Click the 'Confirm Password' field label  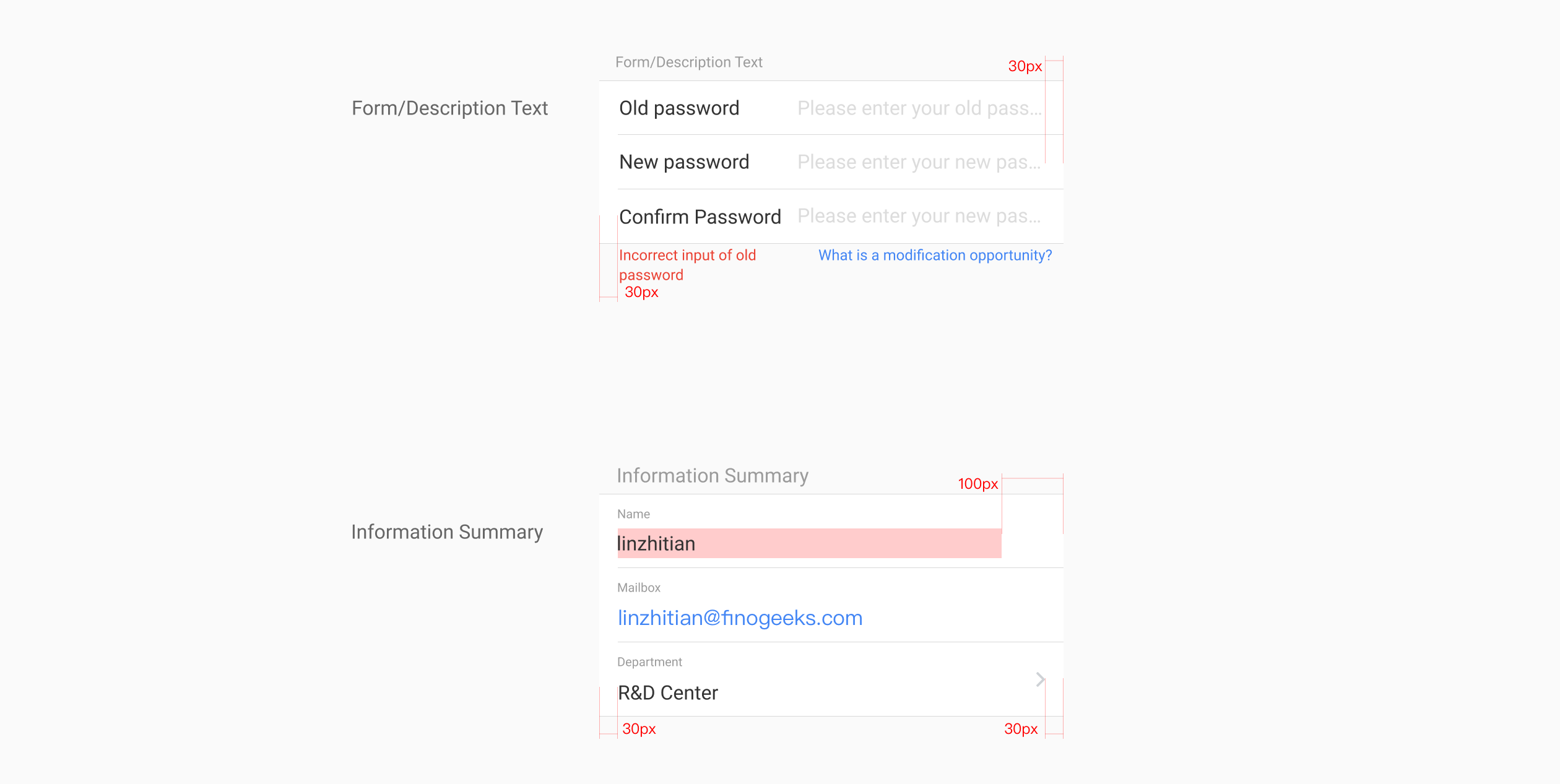pos(700,217)
